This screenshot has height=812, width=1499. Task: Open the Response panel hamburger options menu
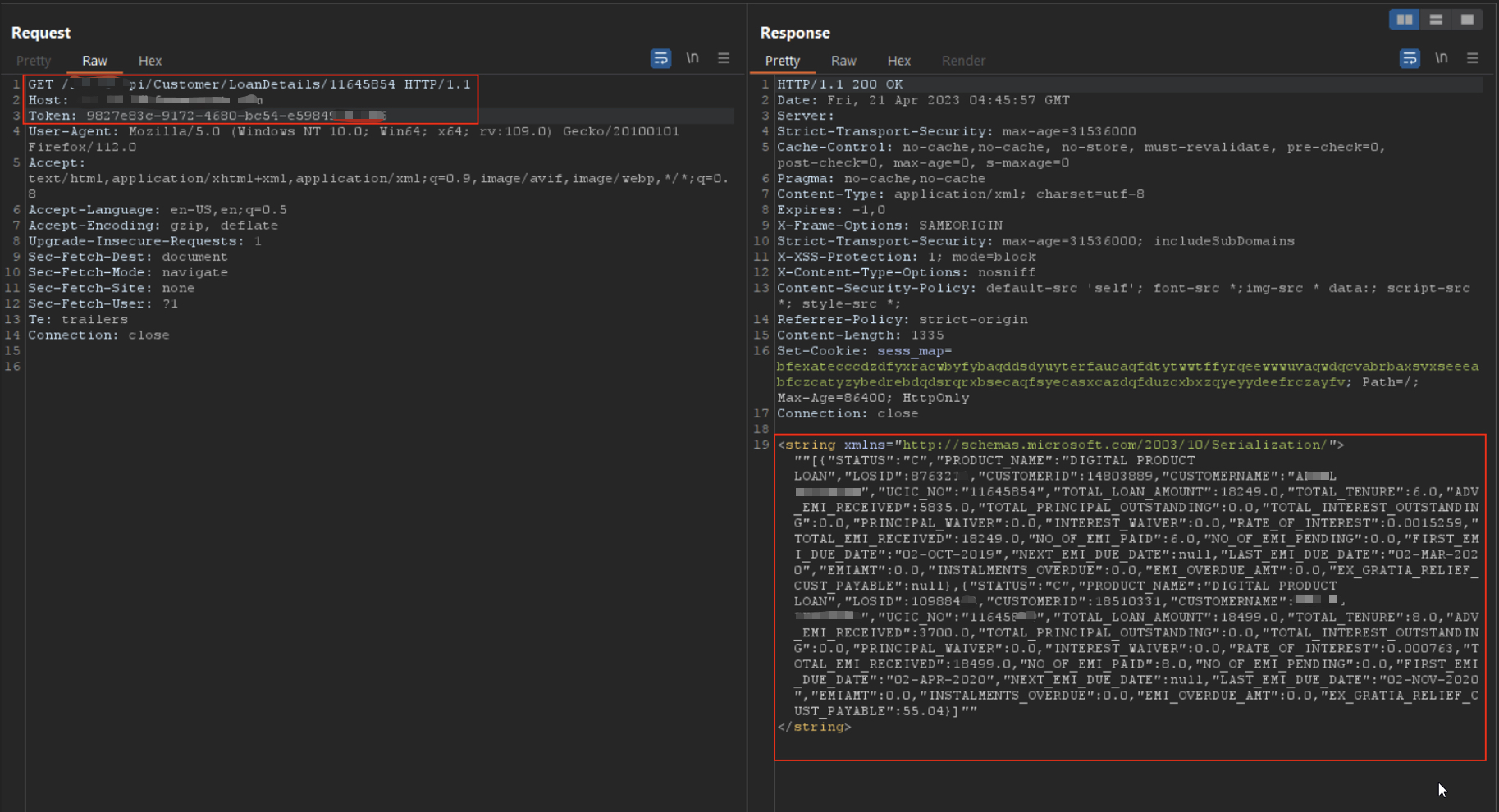click(x=1473, y=58)
